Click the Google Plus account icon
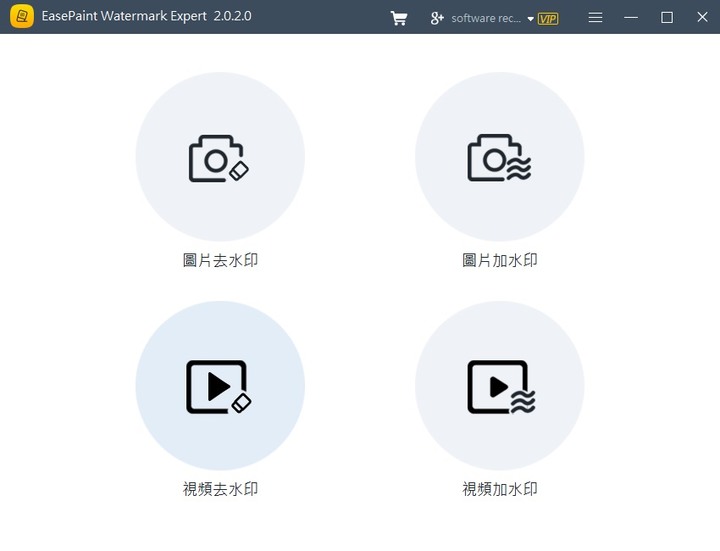 (437, 18)
